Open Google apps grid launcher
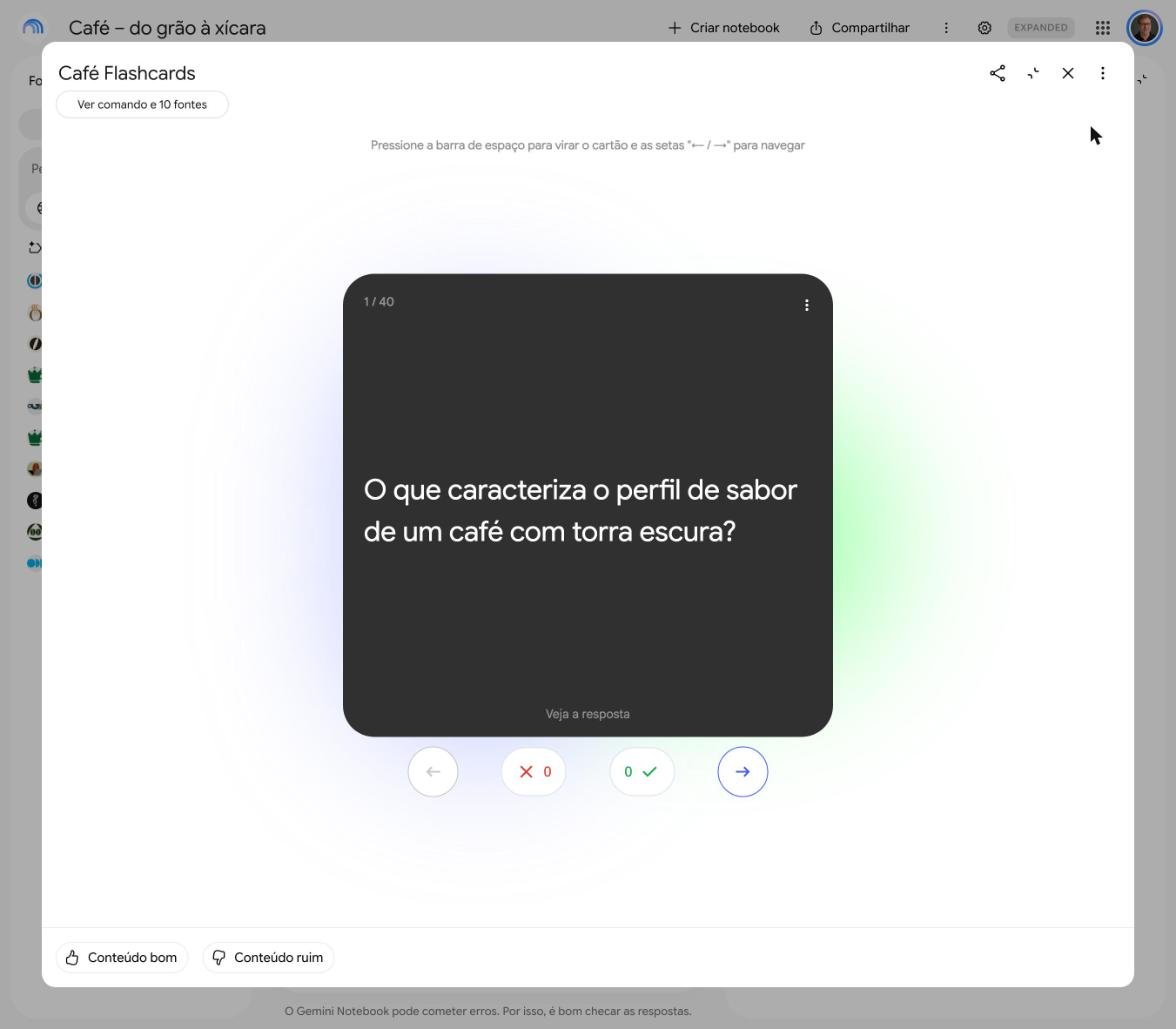The image size is (1176, 1029). [x=1102, y=28]
